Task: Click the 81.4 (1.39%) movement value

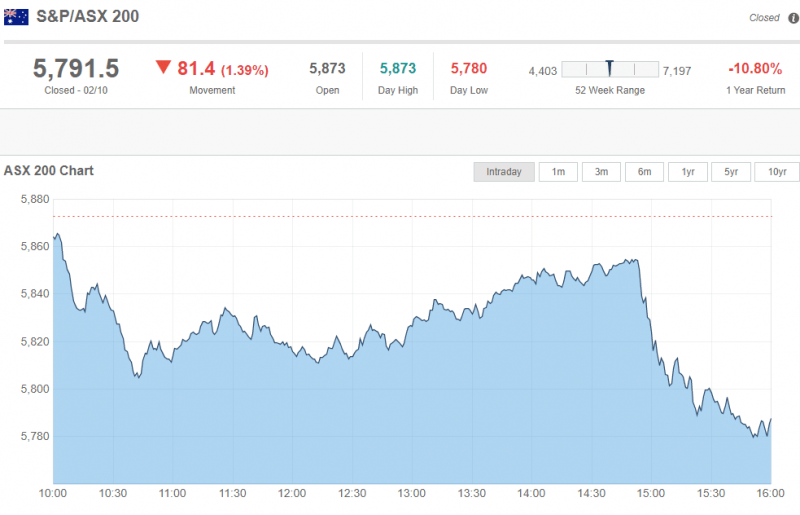Action: point(222,68)
